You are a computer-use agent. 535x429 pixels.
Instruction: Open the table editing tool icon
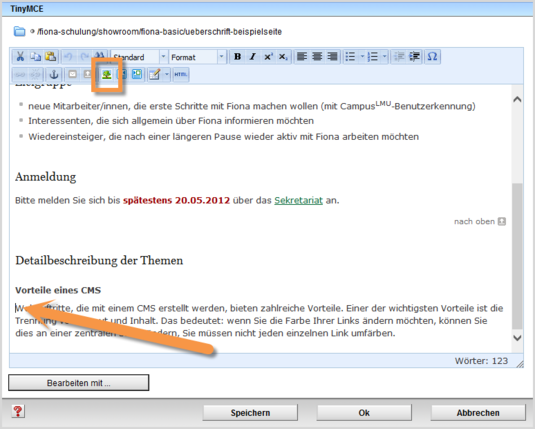click(155, 74)
